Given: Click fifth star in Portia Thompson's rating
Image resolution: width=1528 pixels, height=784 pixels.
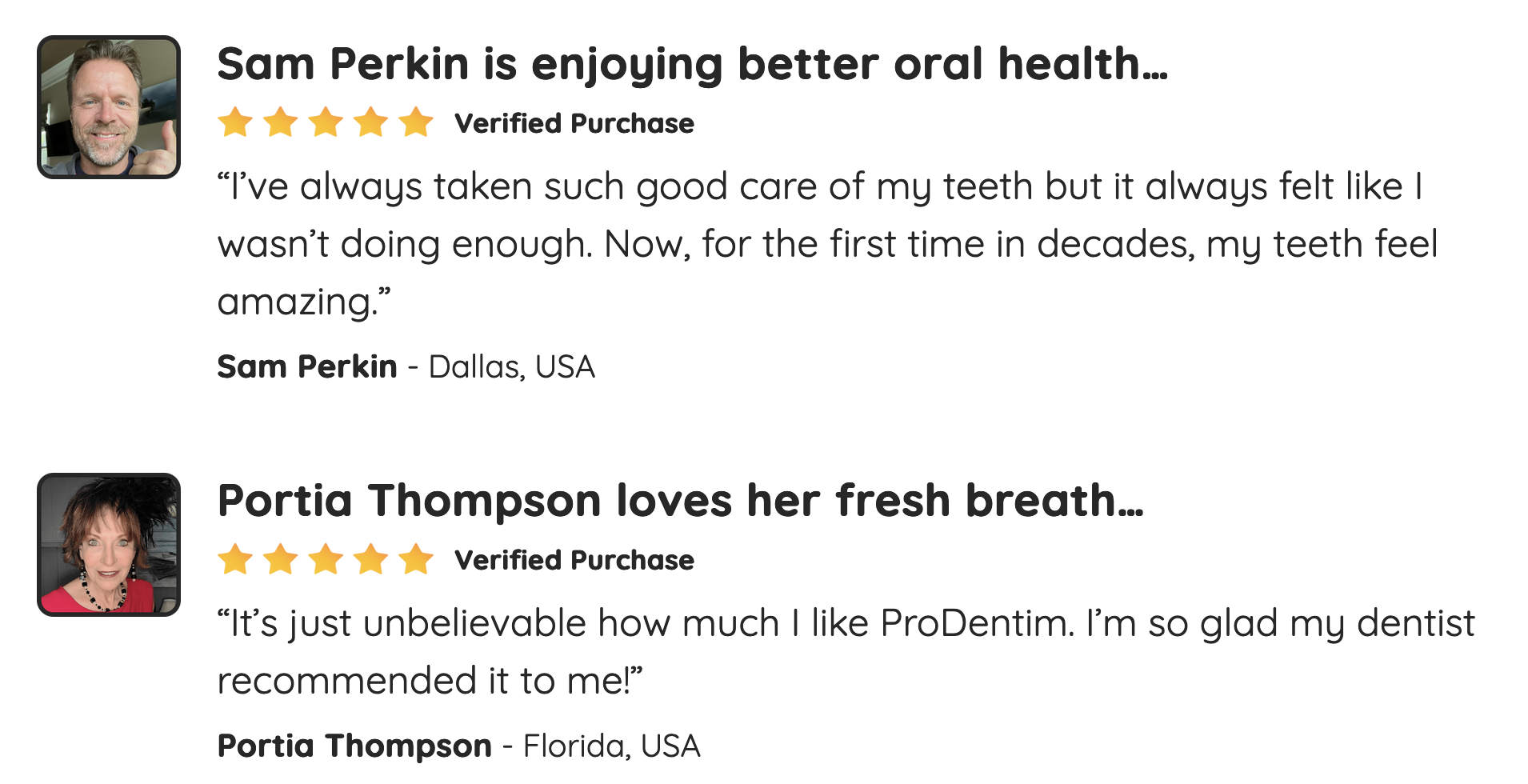Looking at the screenshot, I should (416, 560).
